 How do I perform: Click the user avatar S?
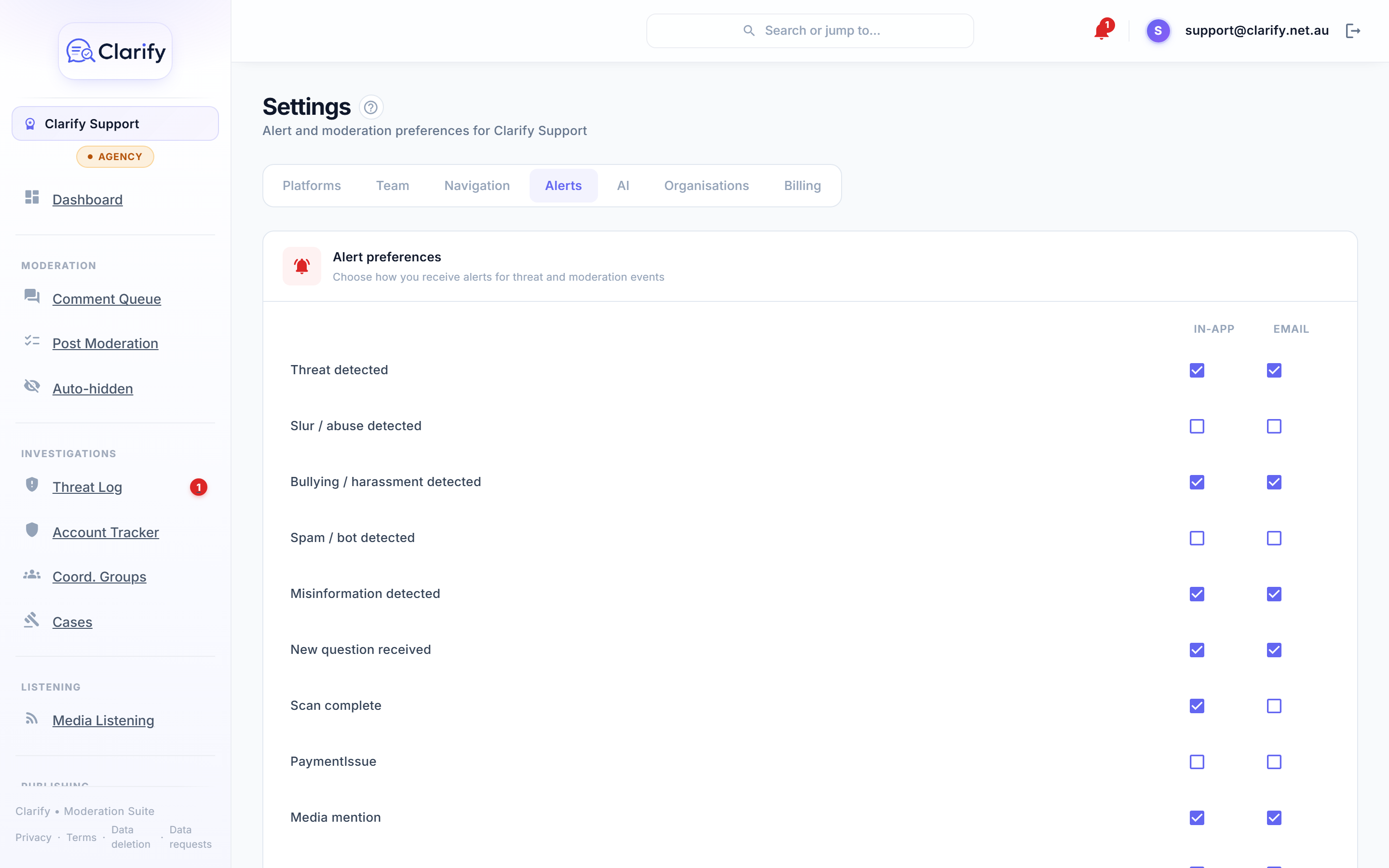pos(1157,30)
